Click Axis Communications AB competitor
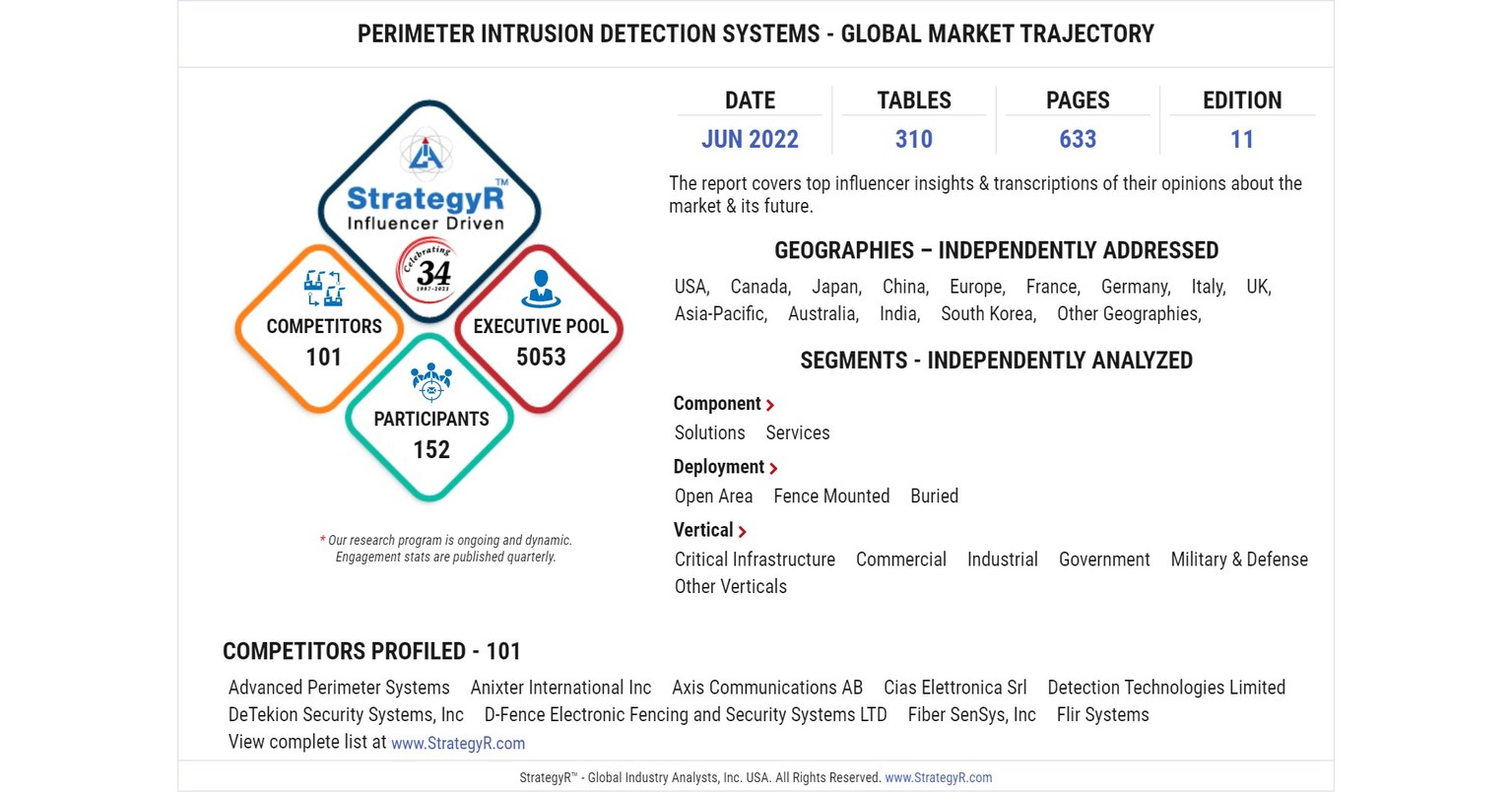 [x=767, y=688]
